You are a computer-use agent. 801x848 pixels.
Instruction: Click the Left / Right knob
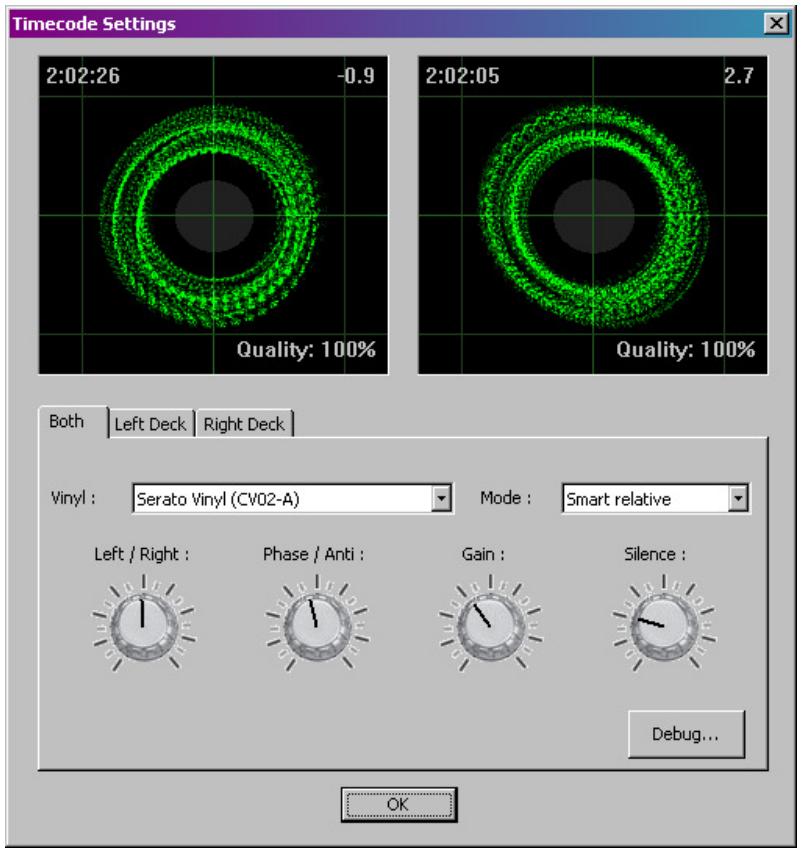(x=143, y=625)
